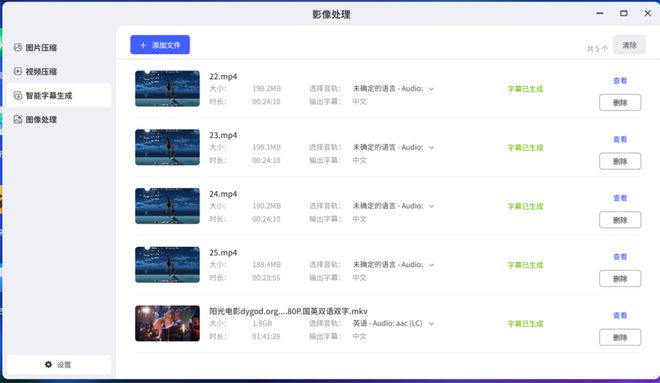Screen dimensions: 660x383
Task: Click the file name 23.mp4
Action: [x=223, y=135]
